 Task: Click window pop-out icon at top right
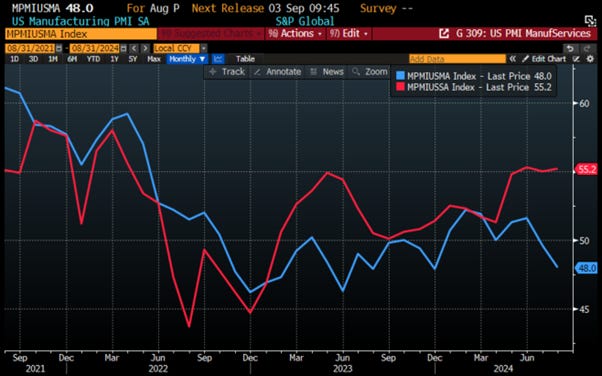click(x=589, y=20)
